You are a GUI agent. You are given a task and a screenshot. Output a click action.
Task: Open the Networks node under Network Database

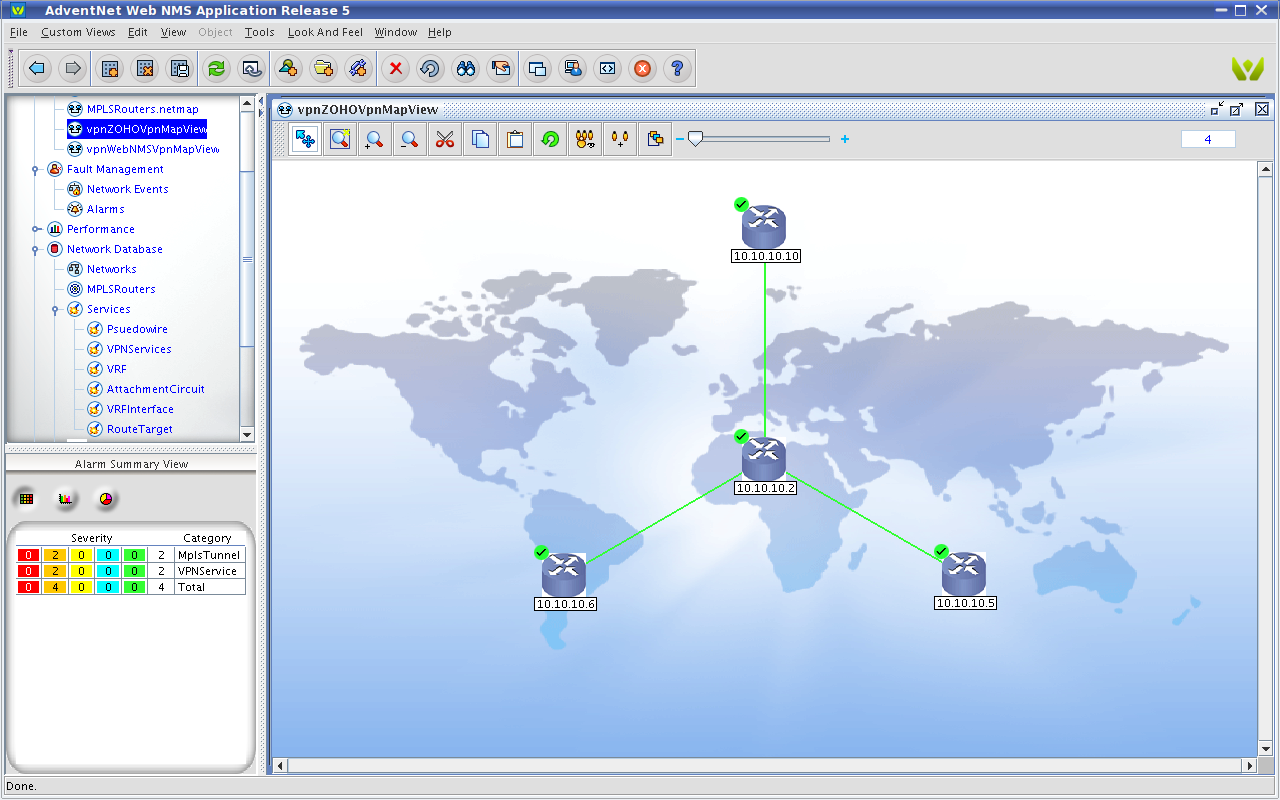click(x=111, y=269)
